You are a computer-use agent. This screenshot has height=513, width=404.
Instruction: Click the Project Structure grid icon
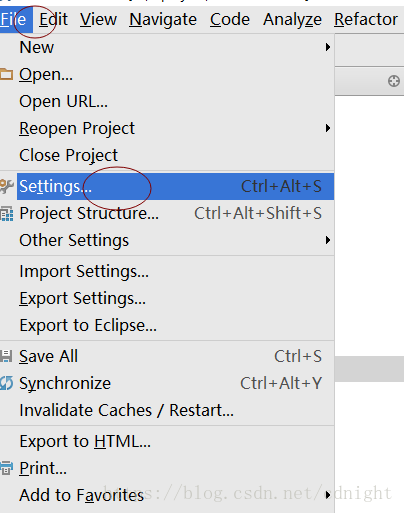click(x=7, y=214)
